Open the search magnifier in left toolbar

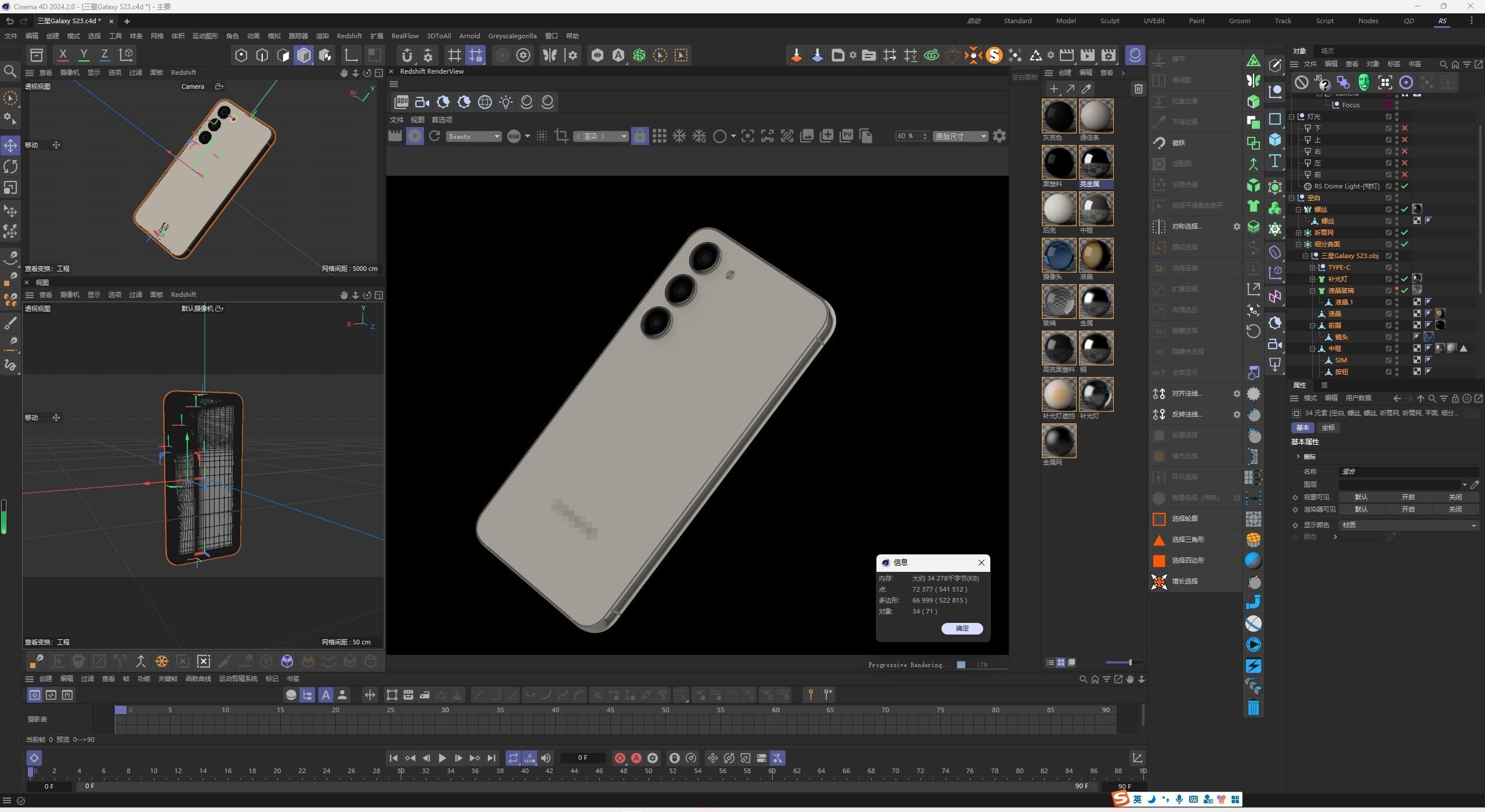click(10, 71)
